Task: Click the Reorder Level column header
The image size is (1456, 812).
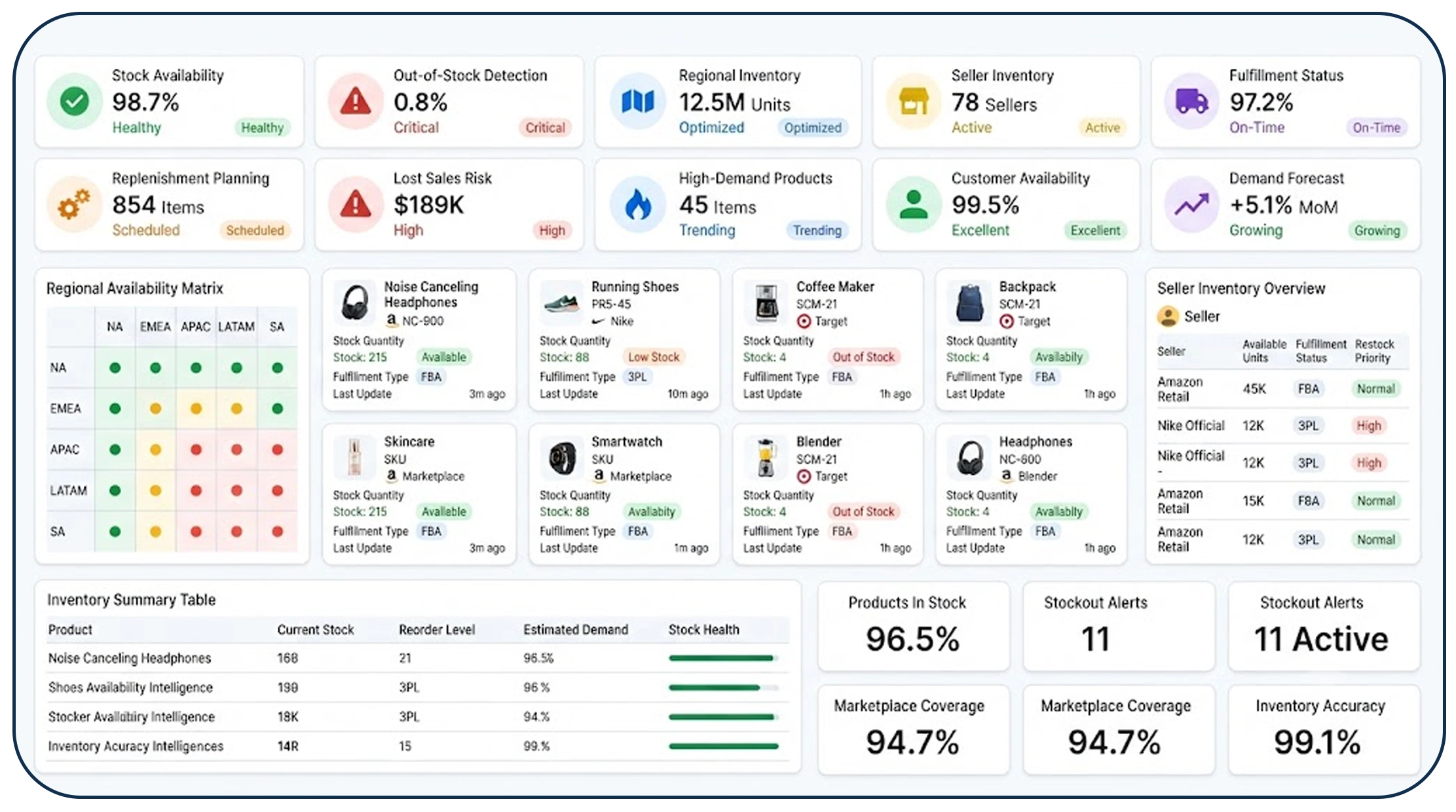Action: 437,630
